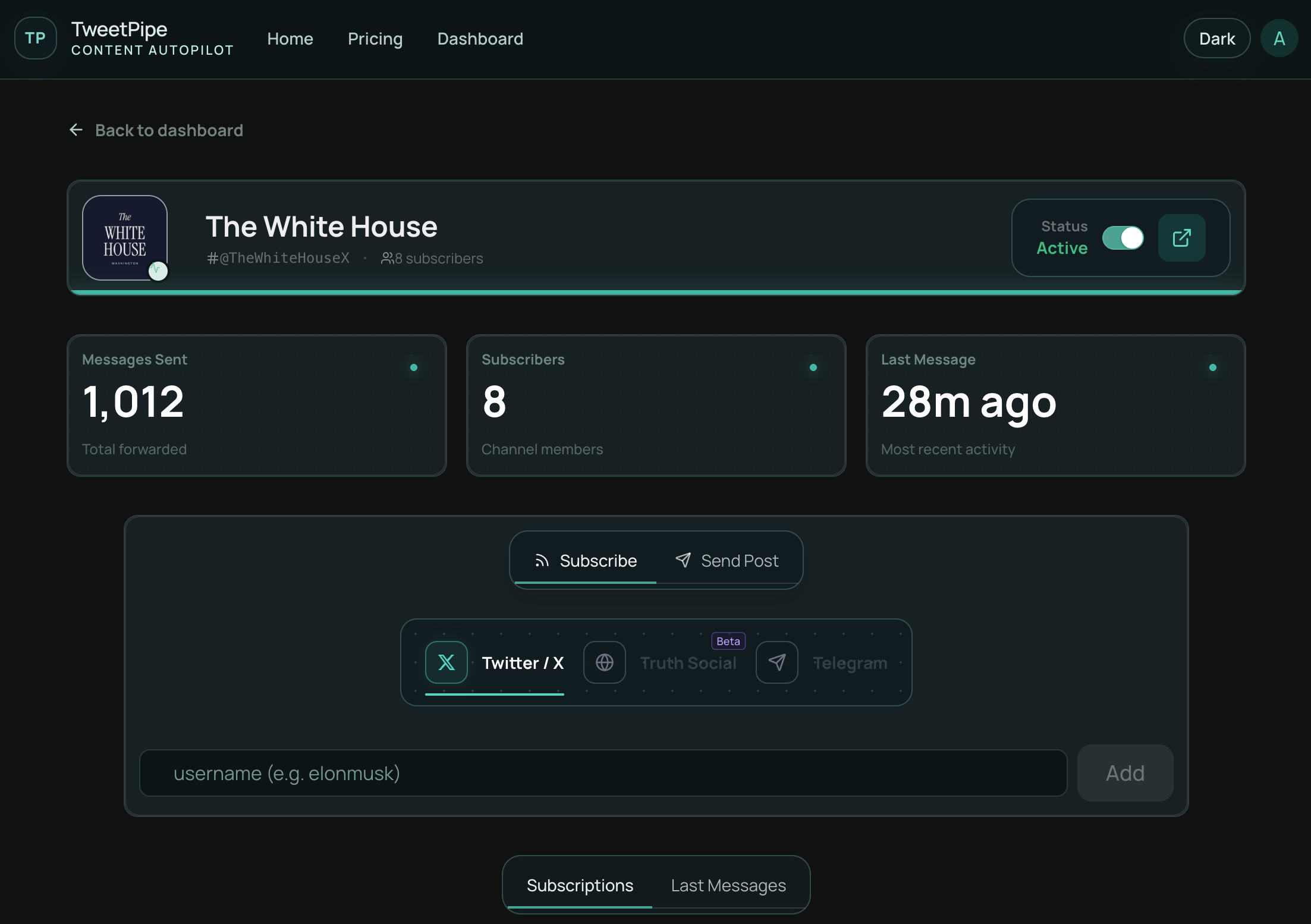This screenshot has width=1311, height=924.
Task: Click The White House title
Action: coord(322,227)
